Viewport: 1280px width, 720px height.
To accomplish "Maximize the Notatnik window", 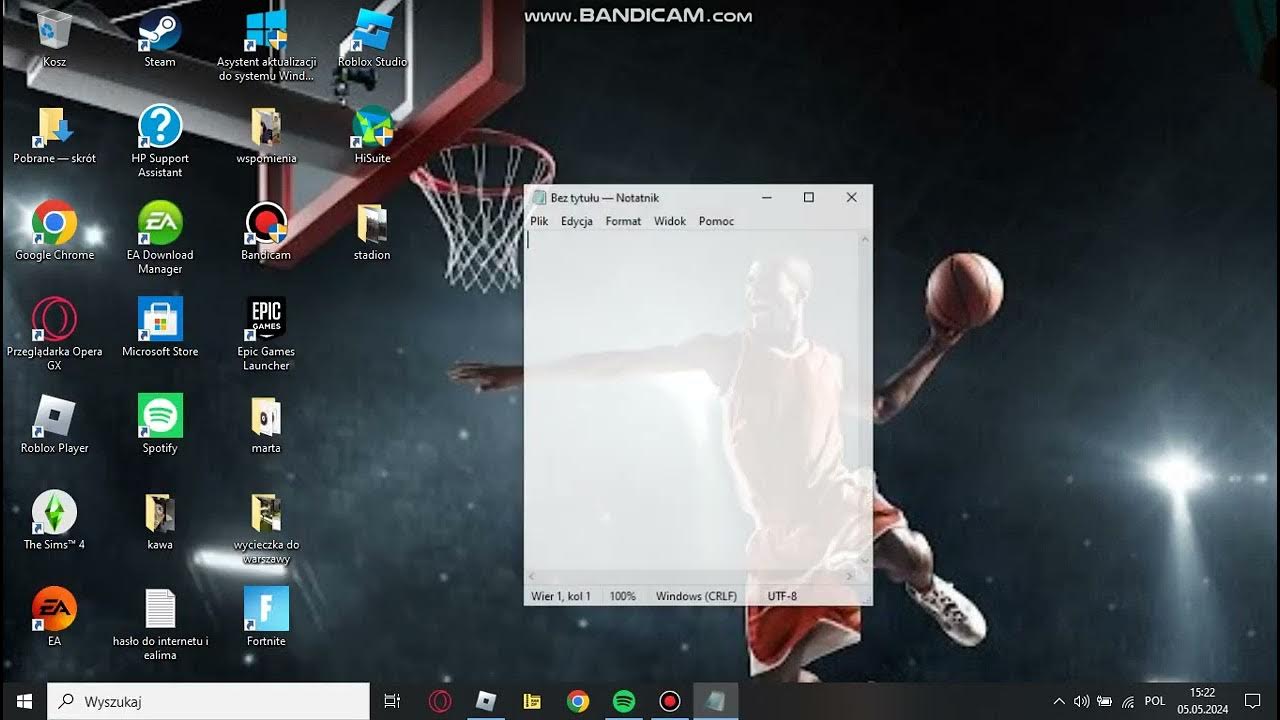I will pyautogui.click(x=809, y=198).
